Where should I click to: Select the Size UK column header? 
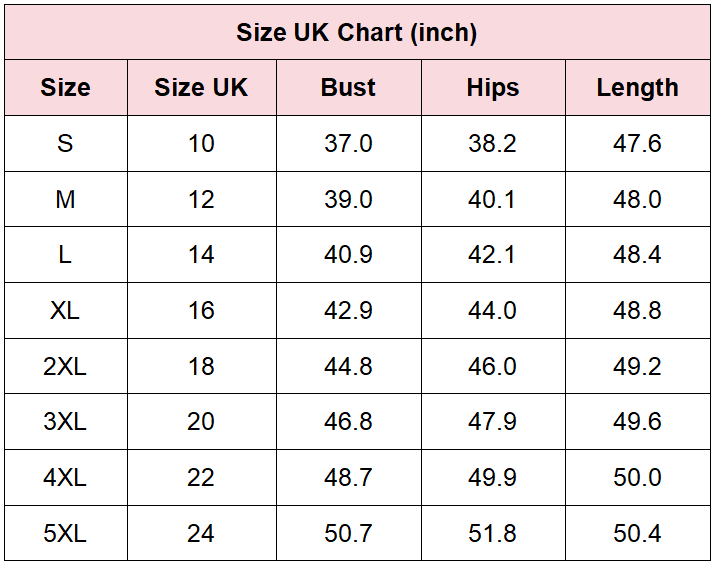coord(201,87)
